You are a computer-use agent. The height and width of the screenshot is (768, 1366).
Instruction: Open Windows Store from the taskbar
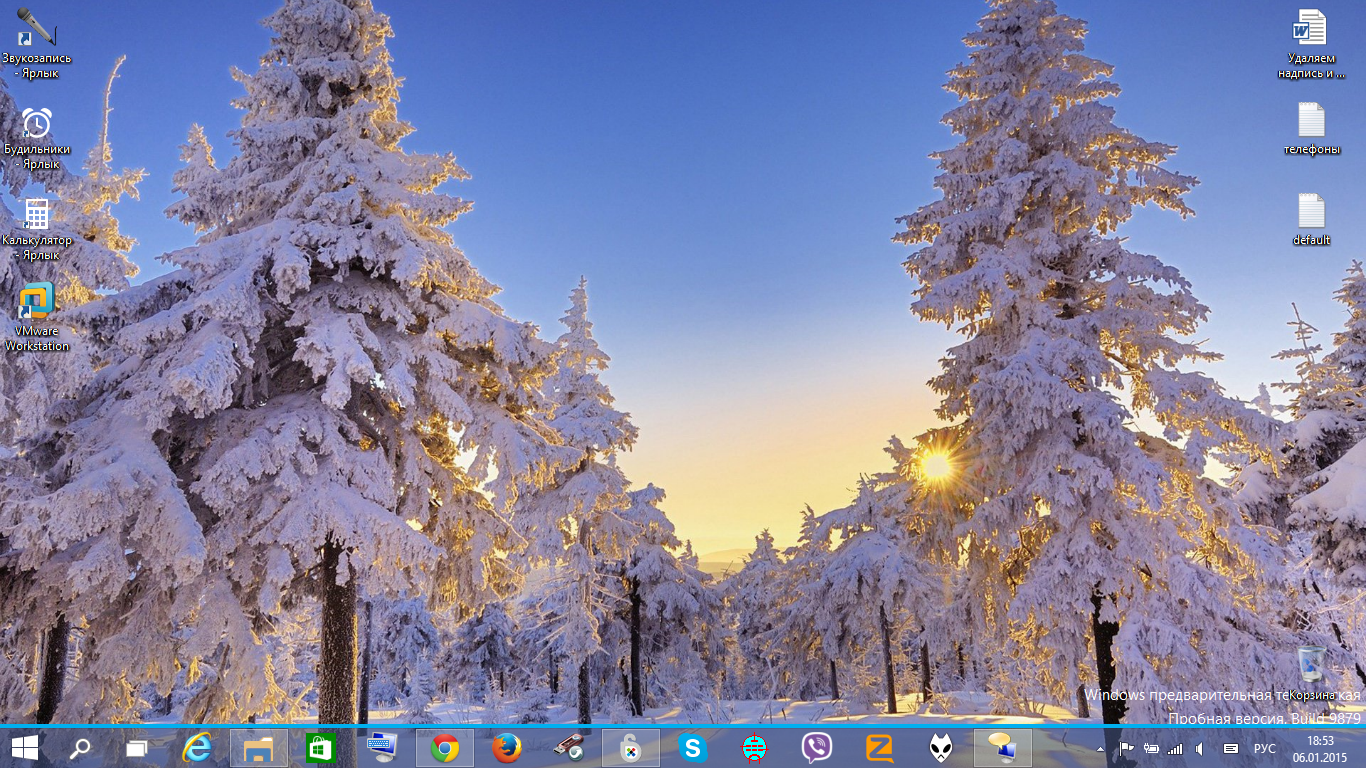pyautogui.click(x=320, y=747)
